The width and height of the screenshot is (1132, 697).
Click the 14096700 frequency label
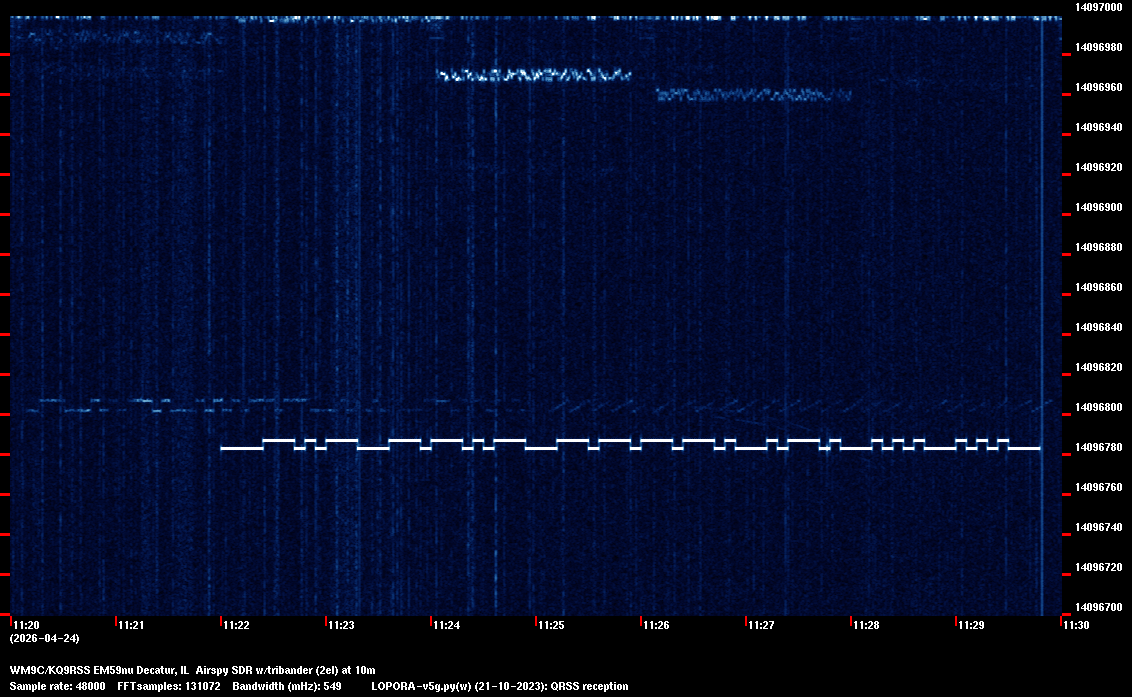pyautogui.click(x=1098, y=607)
